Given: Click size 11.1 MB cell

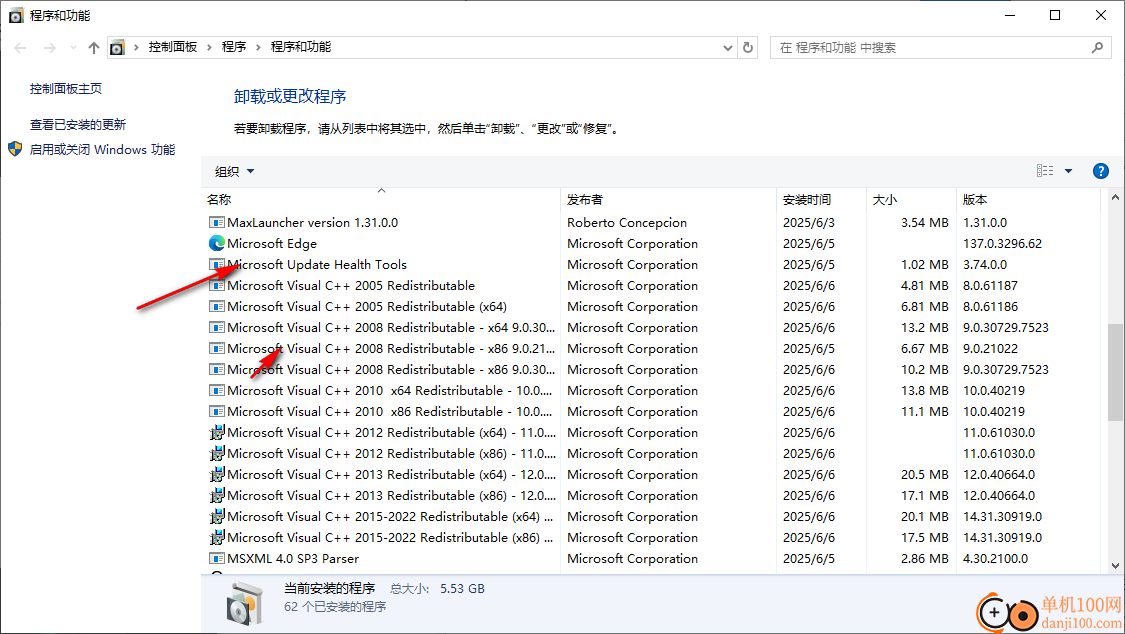Looking at the screenshot, I should pyautogui.click(x=925, y=411).
